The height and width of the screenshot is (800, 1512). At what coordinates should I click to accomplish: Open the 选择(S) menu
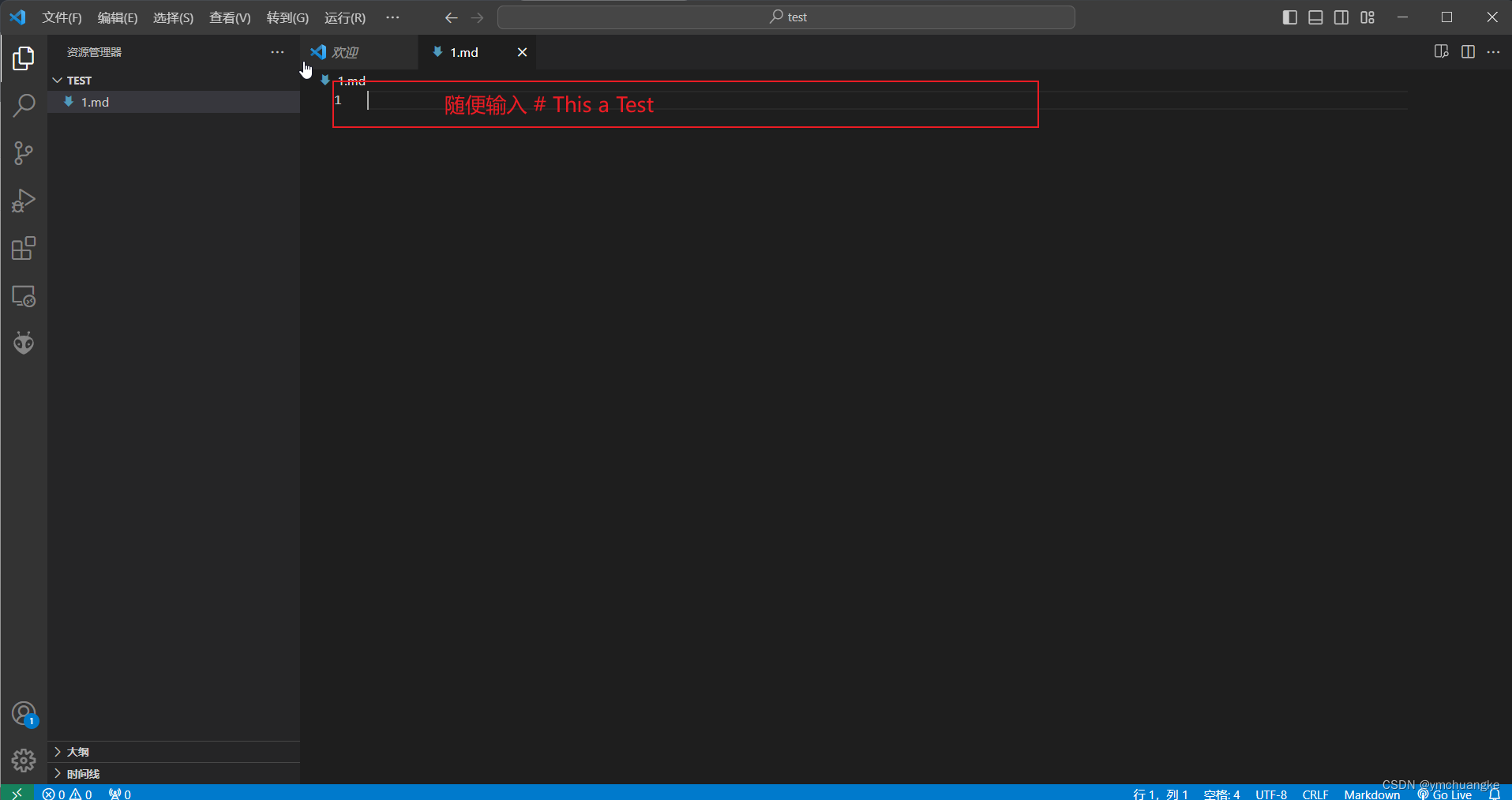coord(173,17)
